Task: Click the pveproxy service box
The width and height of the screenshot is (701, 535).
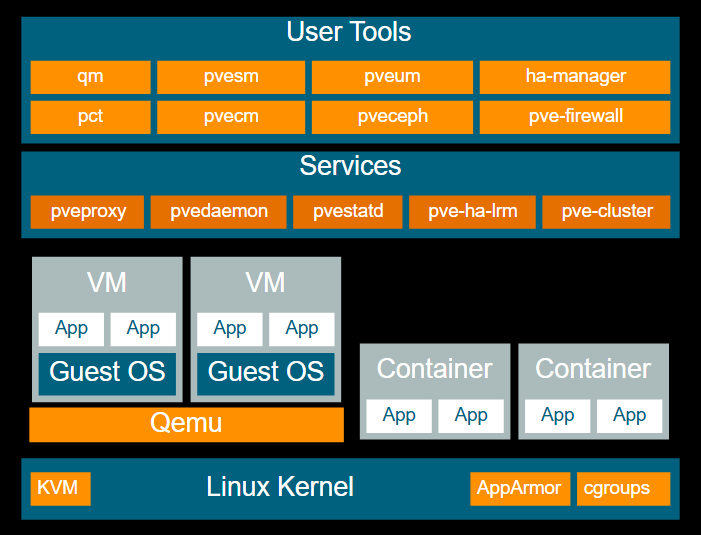Action: pyautogui.click(x=86, y=212)
